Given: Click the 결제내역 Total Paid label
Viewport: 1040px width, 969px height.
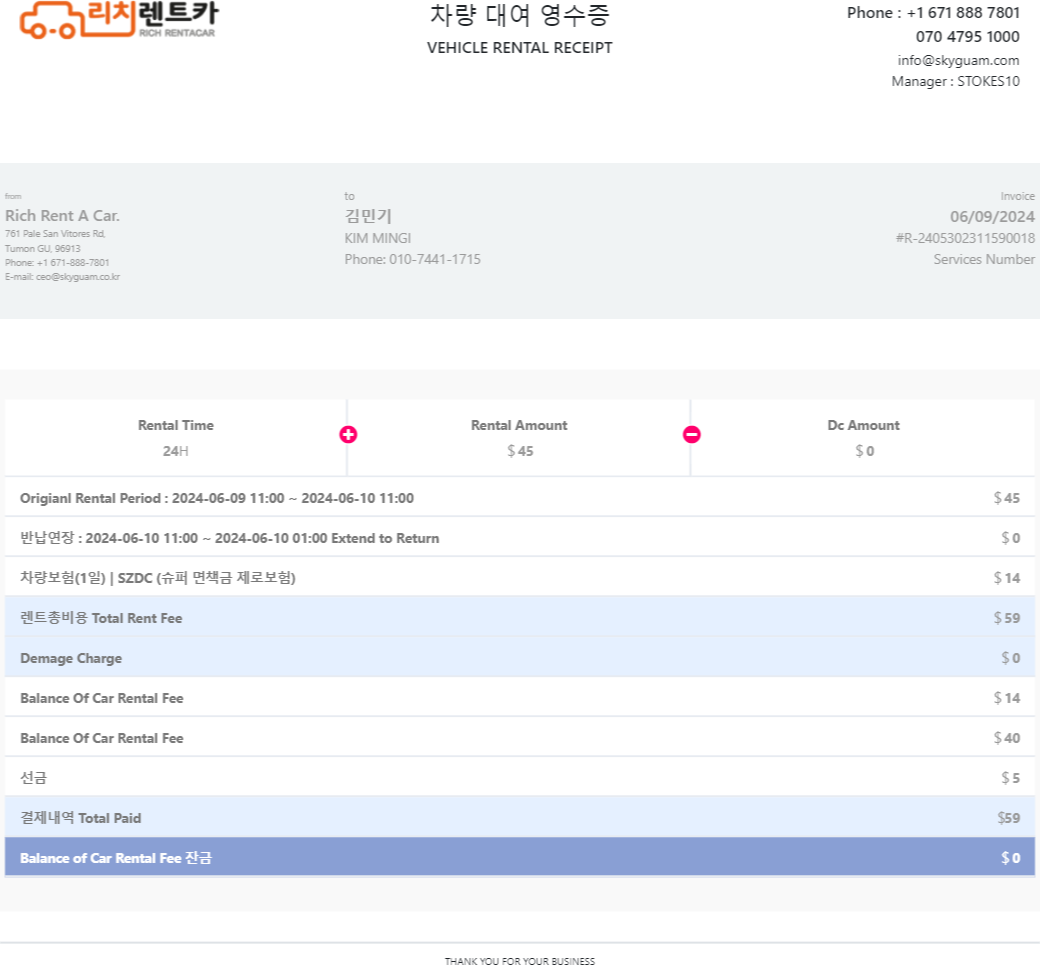Looking at the screenshot, I should click(x=80, y=818).
